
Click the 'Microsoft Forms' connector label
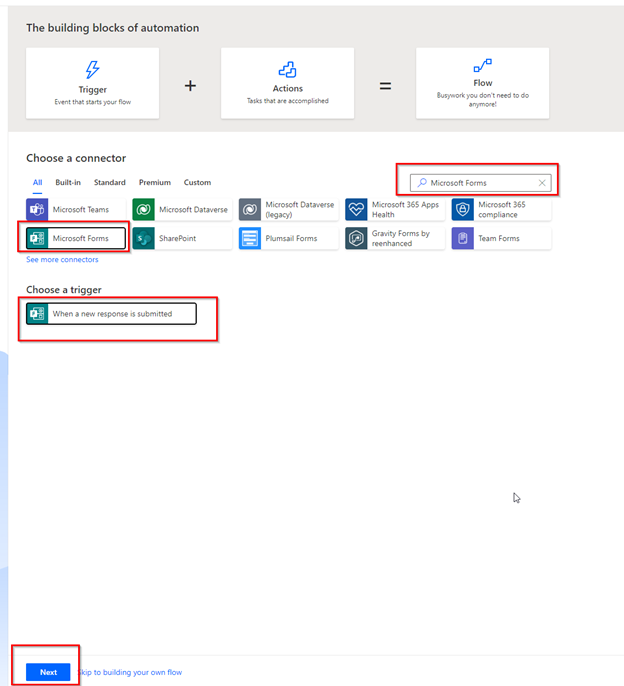tap(81, 238)
